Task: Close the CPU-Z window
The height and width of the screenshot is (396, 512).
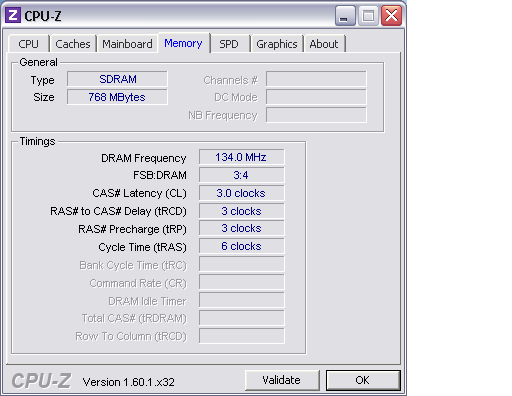Action: [x=391, y=16]
